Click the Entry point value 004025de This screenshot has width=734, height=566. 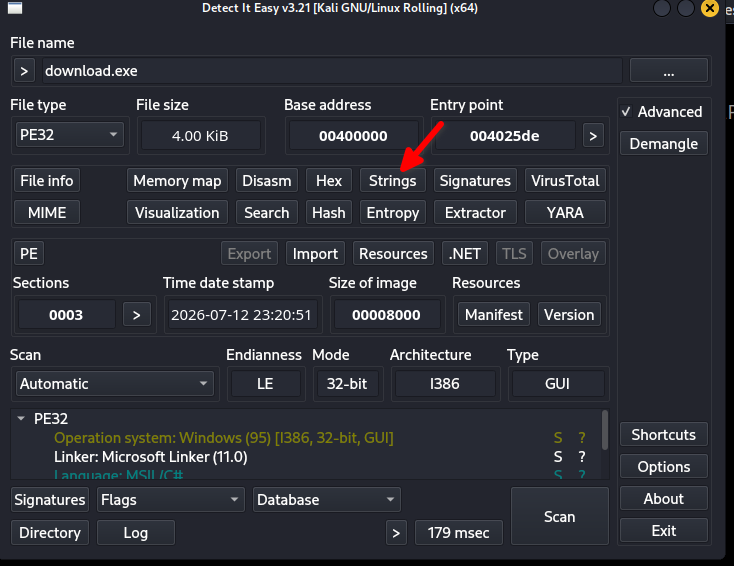(x=504, y=136)
